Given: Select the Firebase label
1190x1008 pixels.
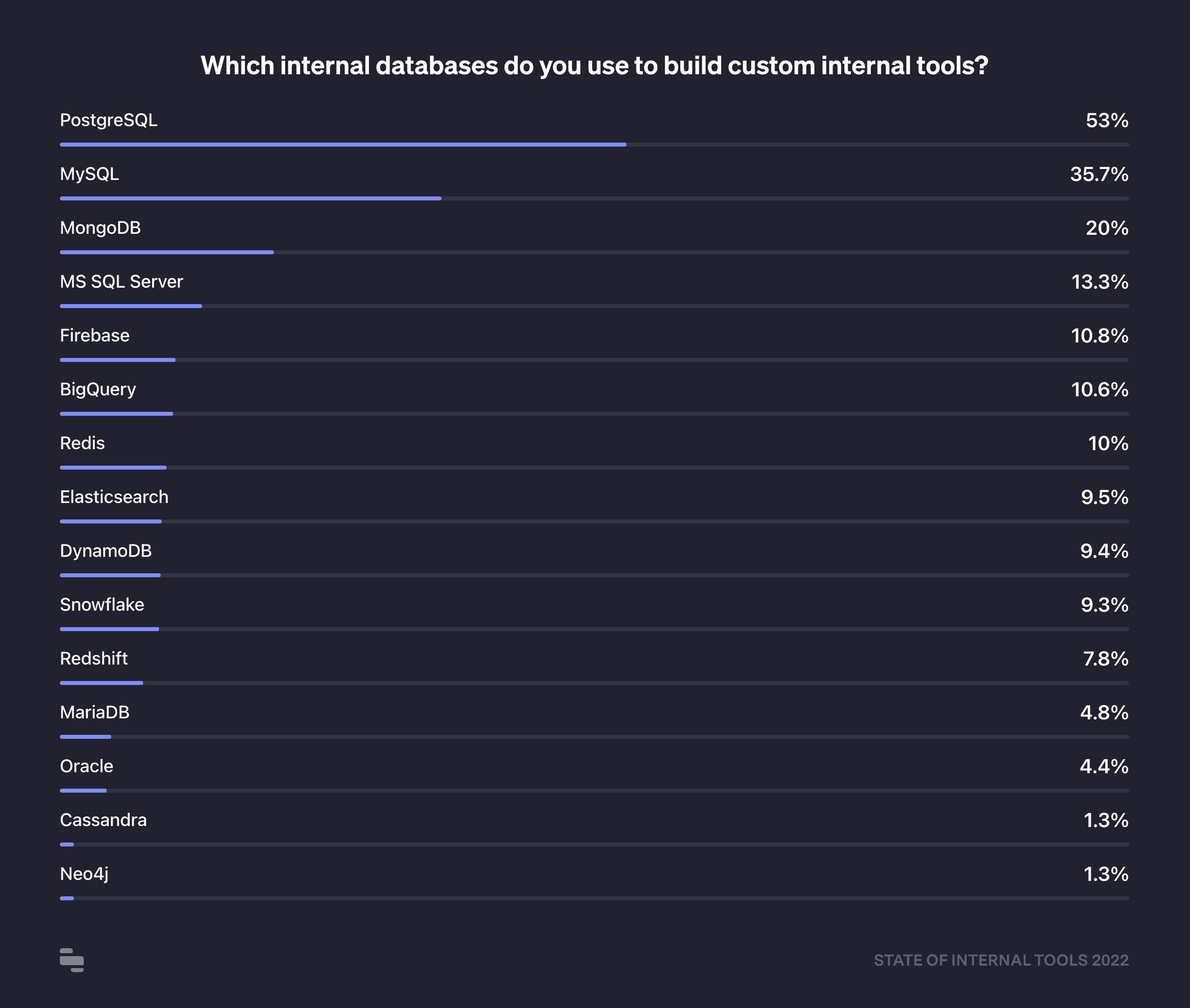Looking at the screenshot, I should tap(94, 336).
